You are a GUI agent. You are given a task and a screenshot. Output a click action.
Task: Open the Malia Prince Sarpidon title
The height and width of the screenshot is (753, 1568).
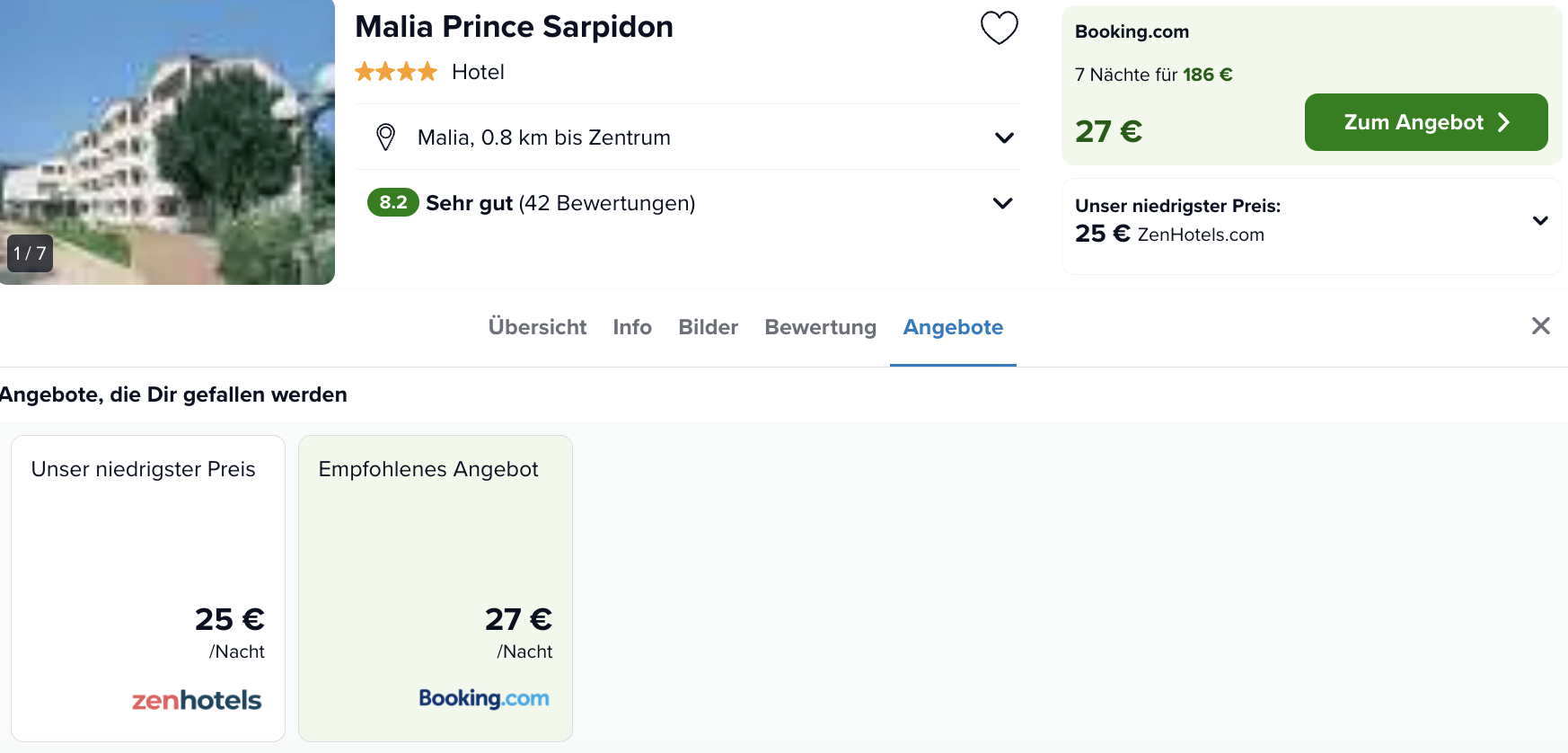514,27
